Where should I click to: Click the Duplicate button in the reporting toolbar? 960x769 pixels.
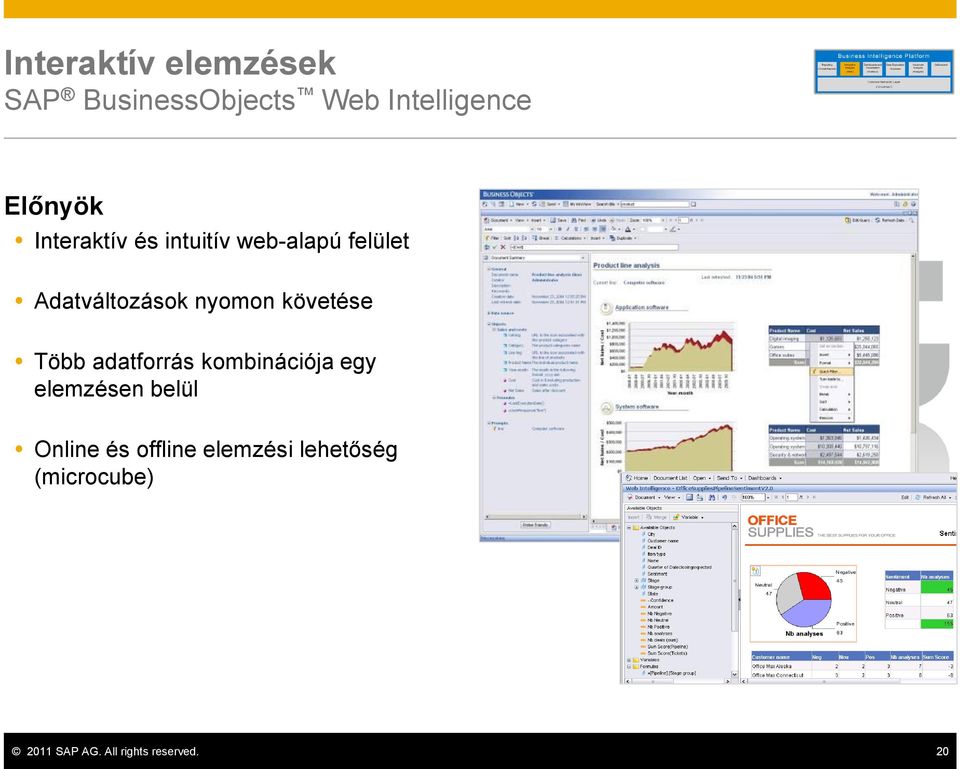click(x=622, y=238)
